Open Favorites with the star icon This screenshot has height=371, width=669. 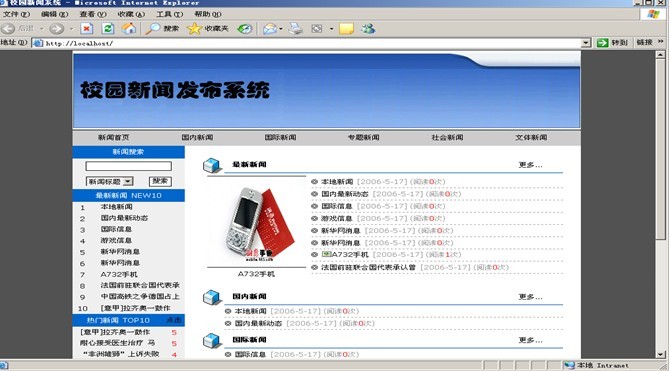click(194, 29)
